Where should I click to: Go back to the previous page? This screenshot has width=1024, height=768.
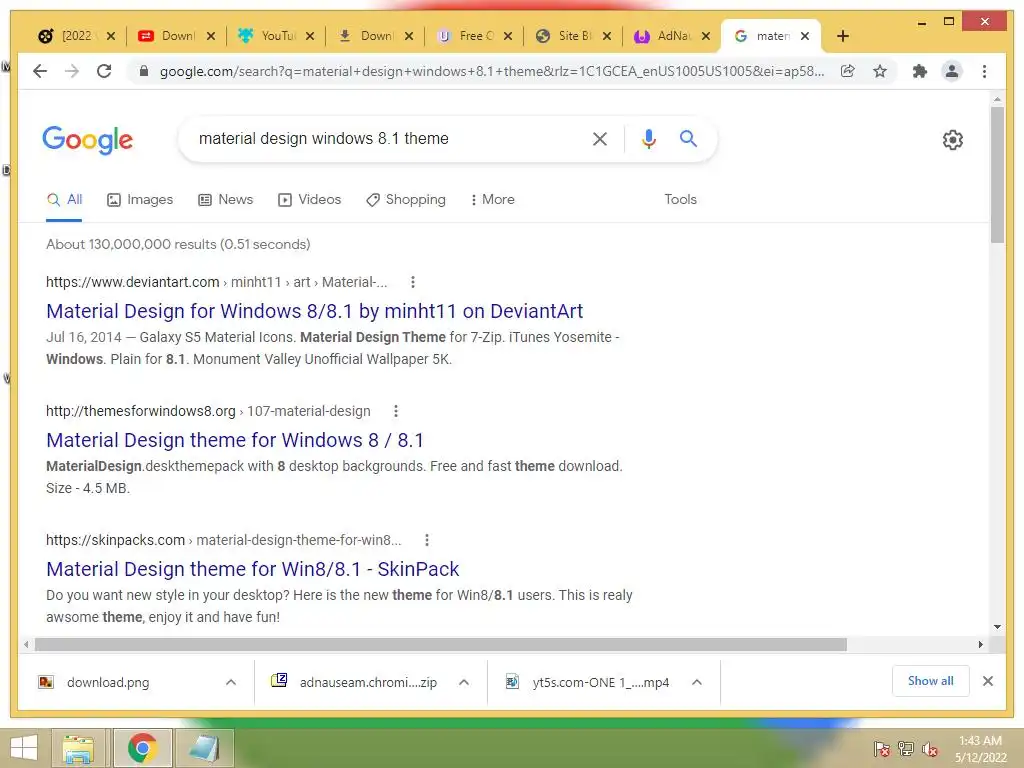(40, 71)
